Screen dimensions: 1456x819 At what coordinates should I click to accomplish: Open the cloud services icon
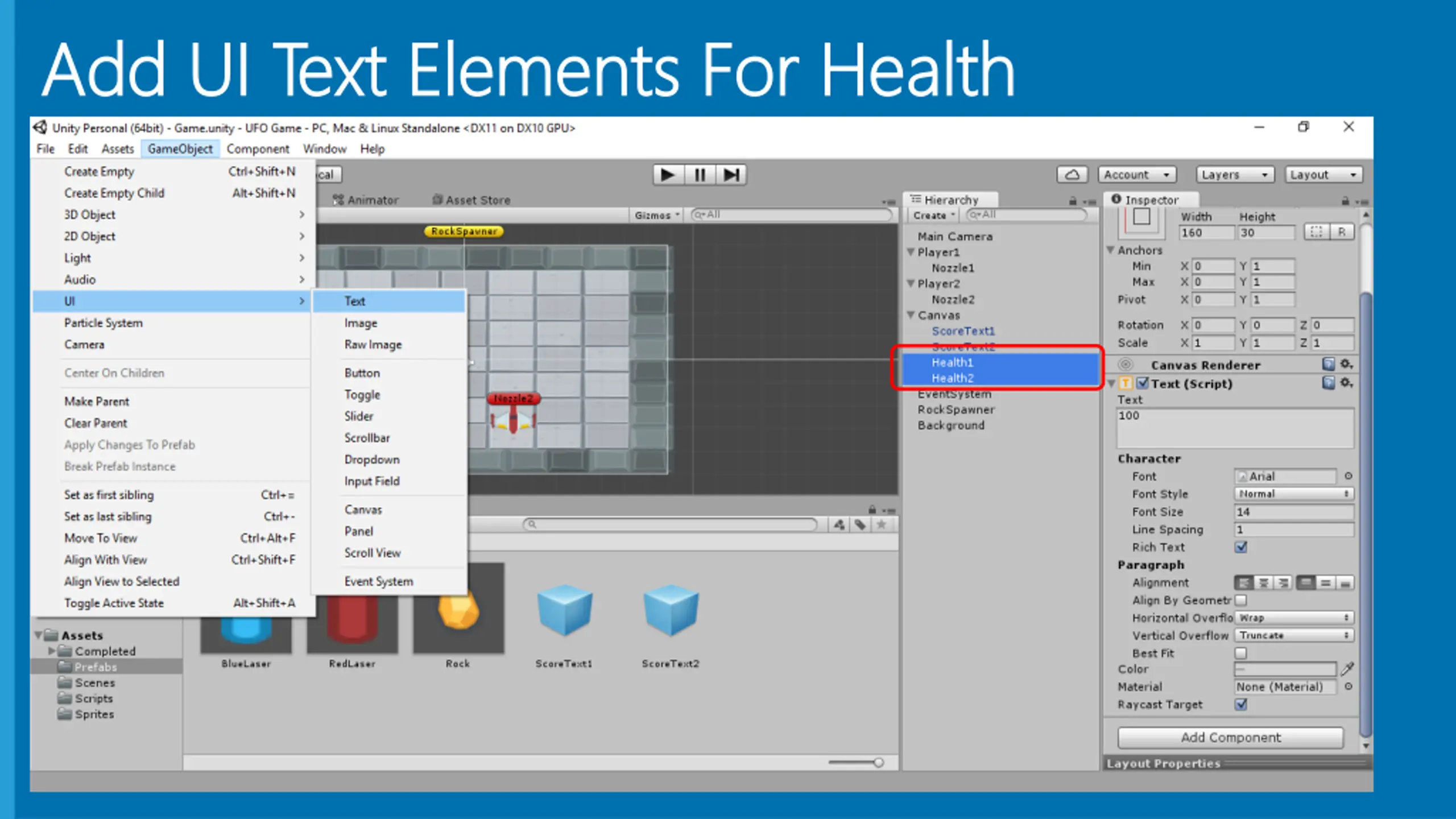1072,175
